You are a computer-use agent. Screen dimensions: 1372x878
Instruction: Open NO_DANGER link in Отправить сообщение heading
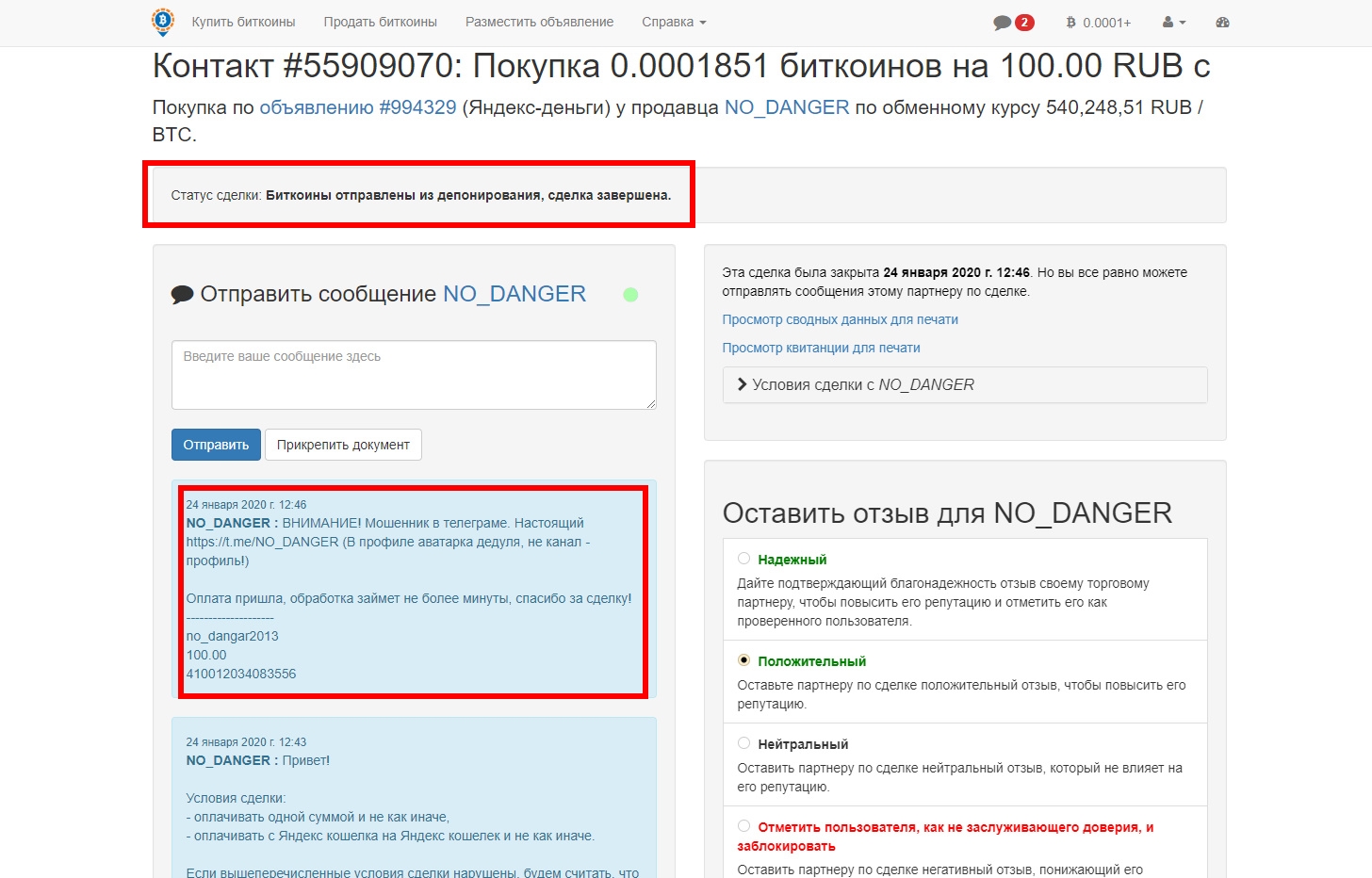(x=514, y=294)
